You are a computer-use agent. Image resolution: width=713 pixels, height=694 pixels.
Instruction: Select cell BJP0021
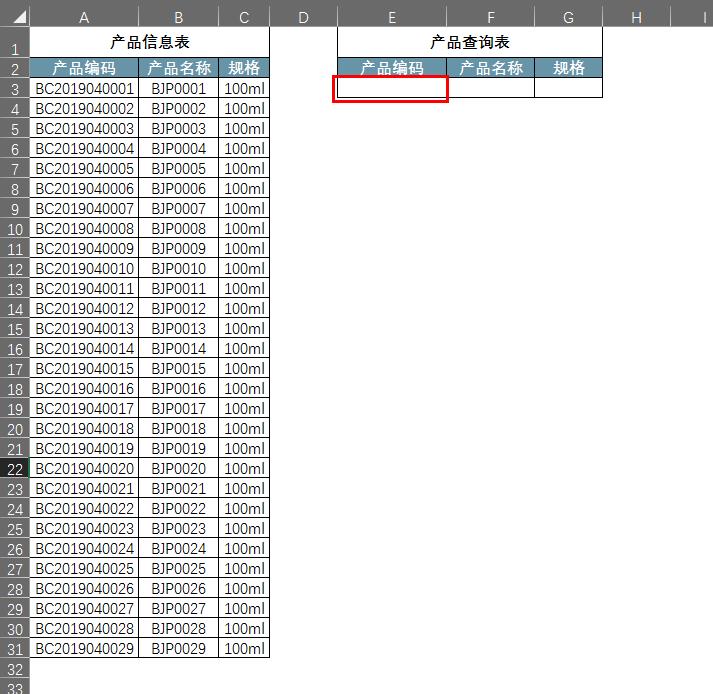tap(179, 488)
